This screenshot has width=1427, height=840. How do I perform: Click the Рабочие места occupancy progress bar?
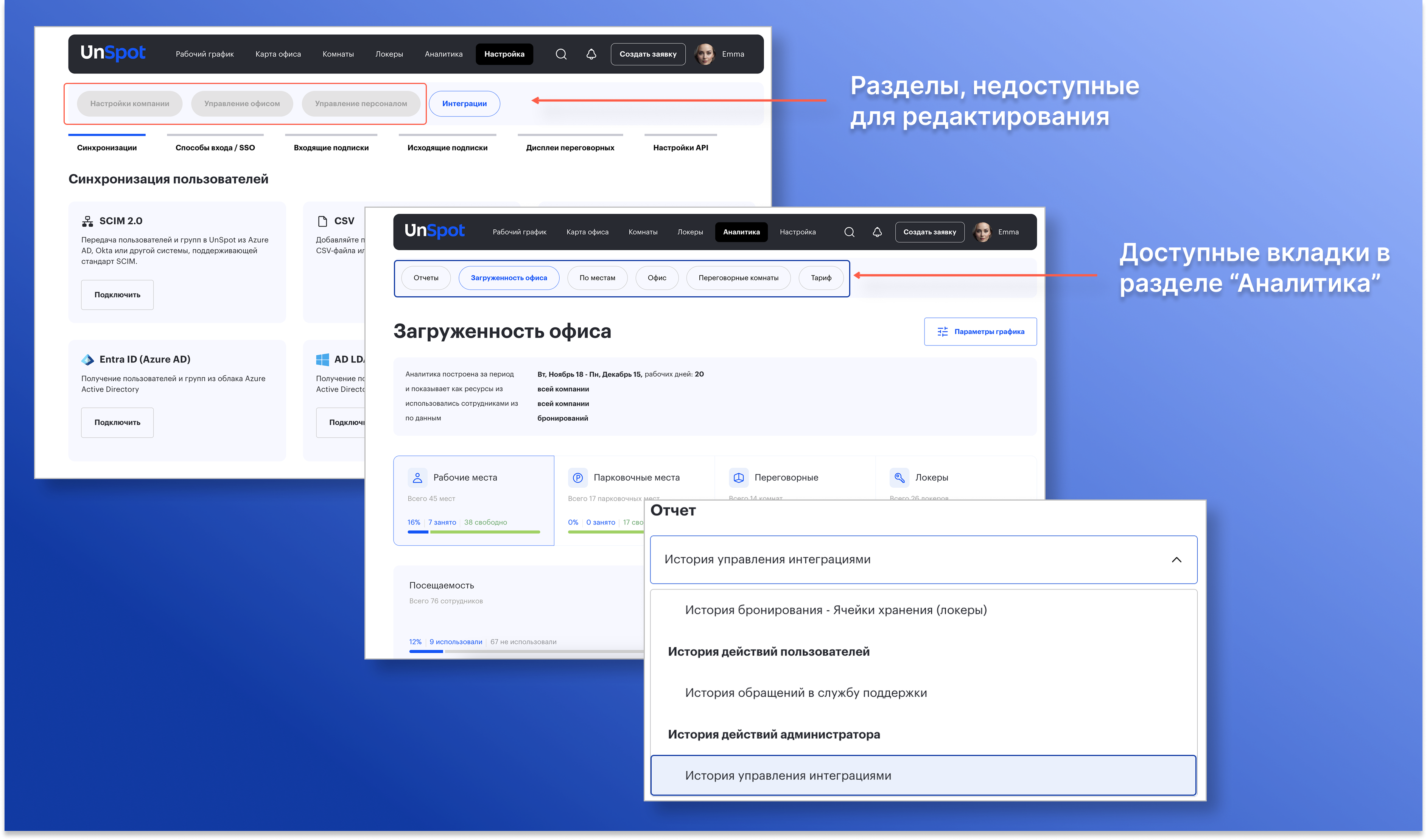[x=473, y=532]
